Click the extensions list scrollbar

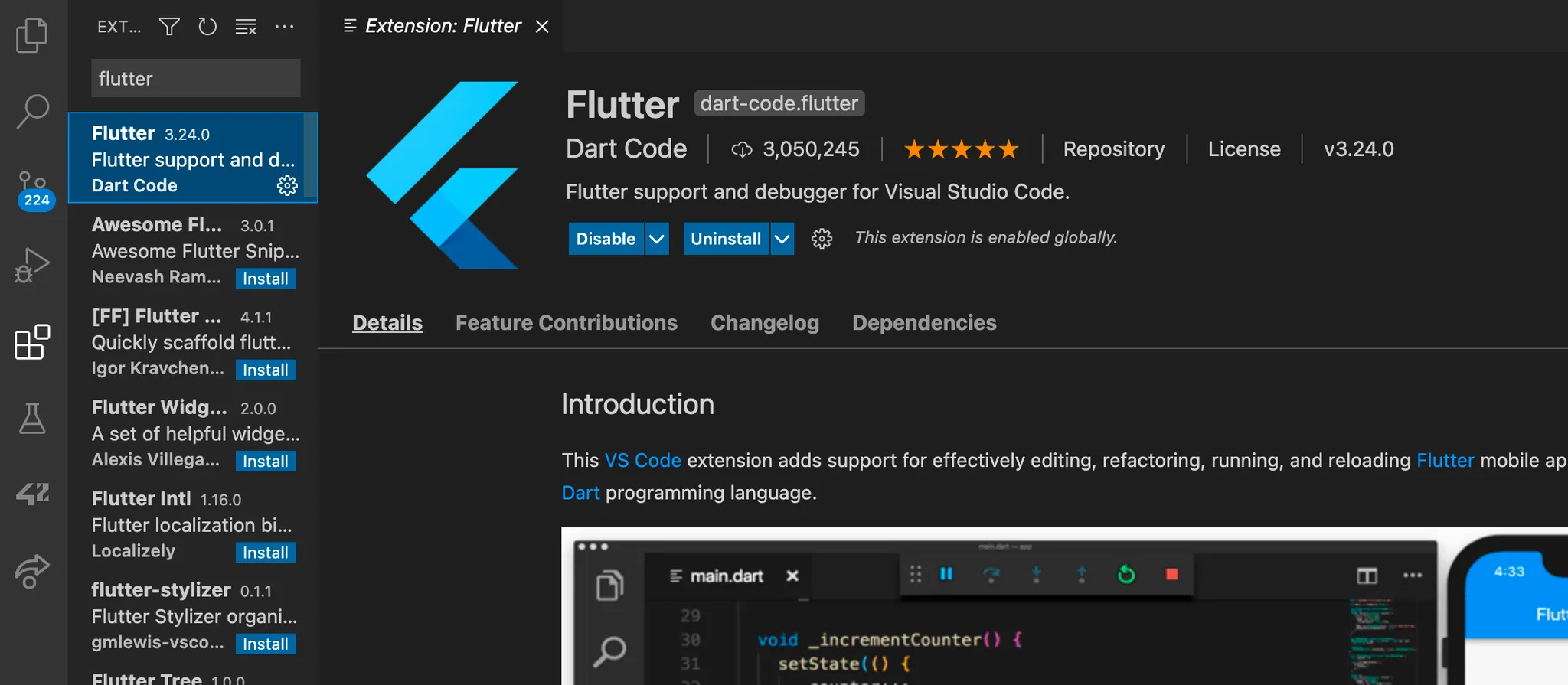pyautogui.click(x=310, y=155)
